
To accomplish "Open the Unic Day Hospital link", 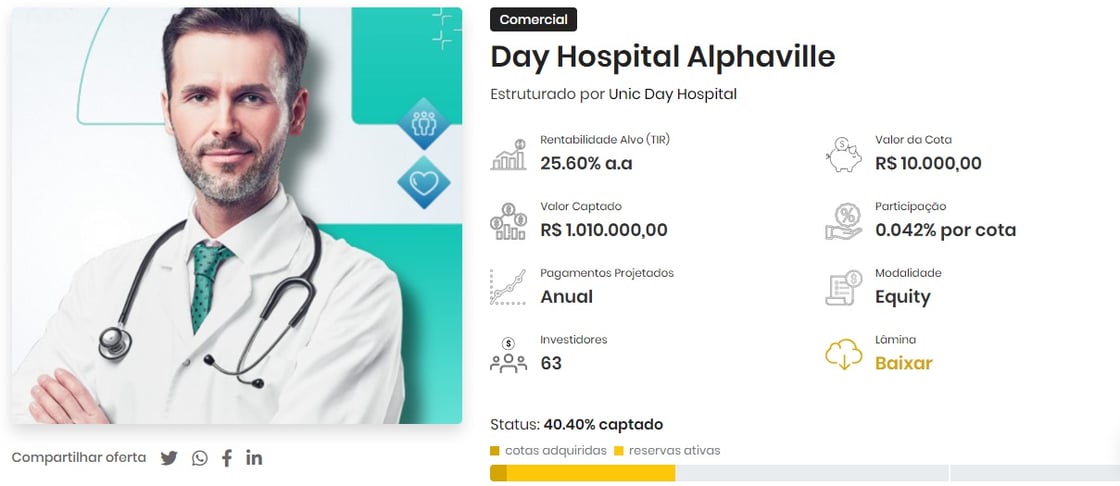I will tap(672, 94).
